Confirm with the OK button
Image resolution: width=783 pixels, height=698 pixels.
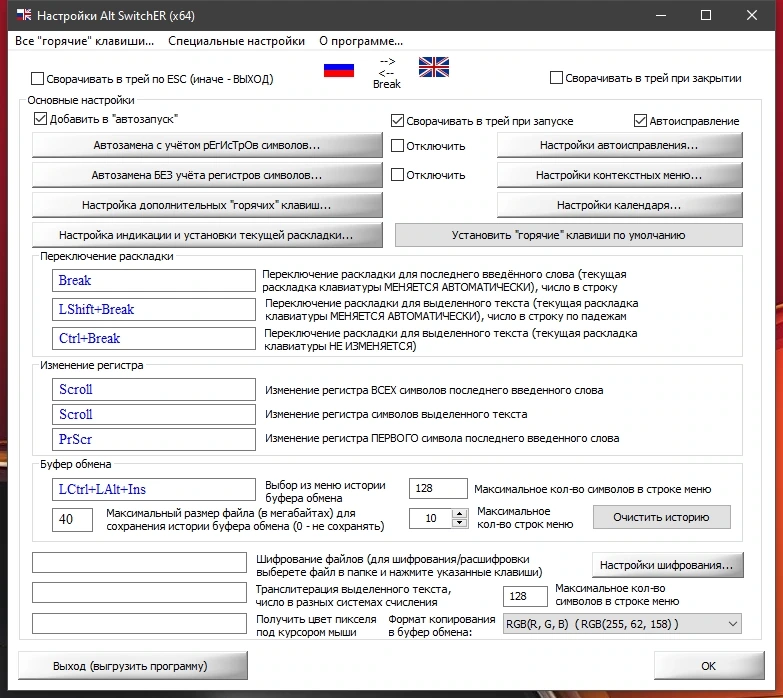[x=709, y=666]
